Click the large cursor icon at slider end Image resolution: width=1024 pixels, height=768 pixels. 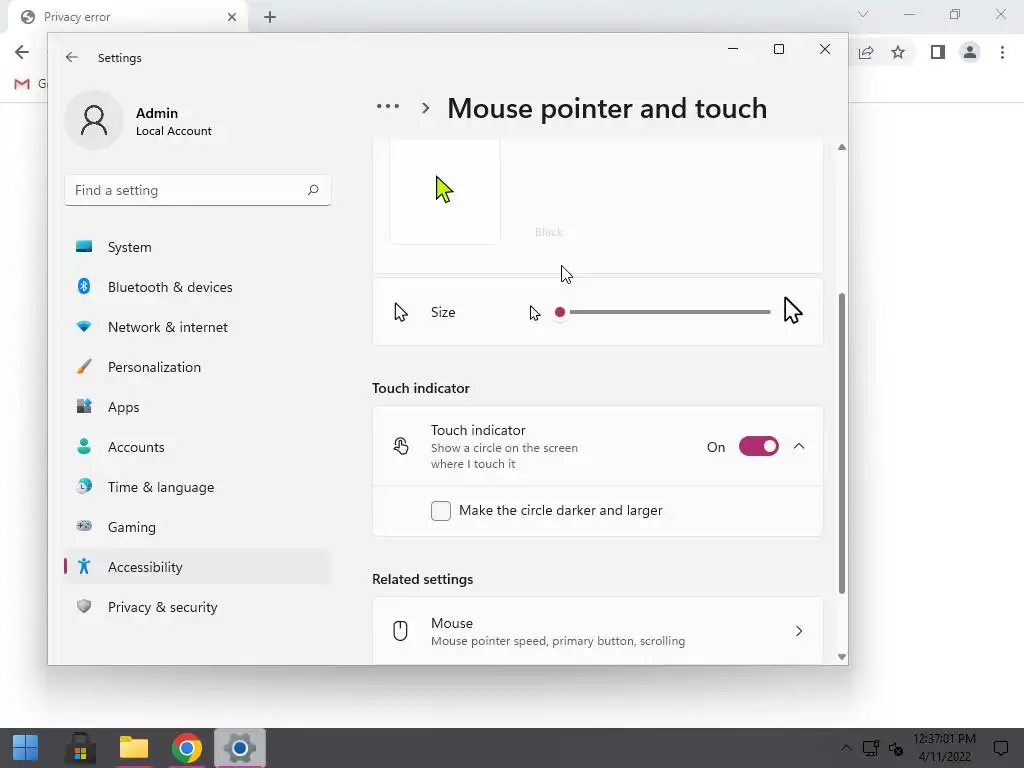click(792, 311)
